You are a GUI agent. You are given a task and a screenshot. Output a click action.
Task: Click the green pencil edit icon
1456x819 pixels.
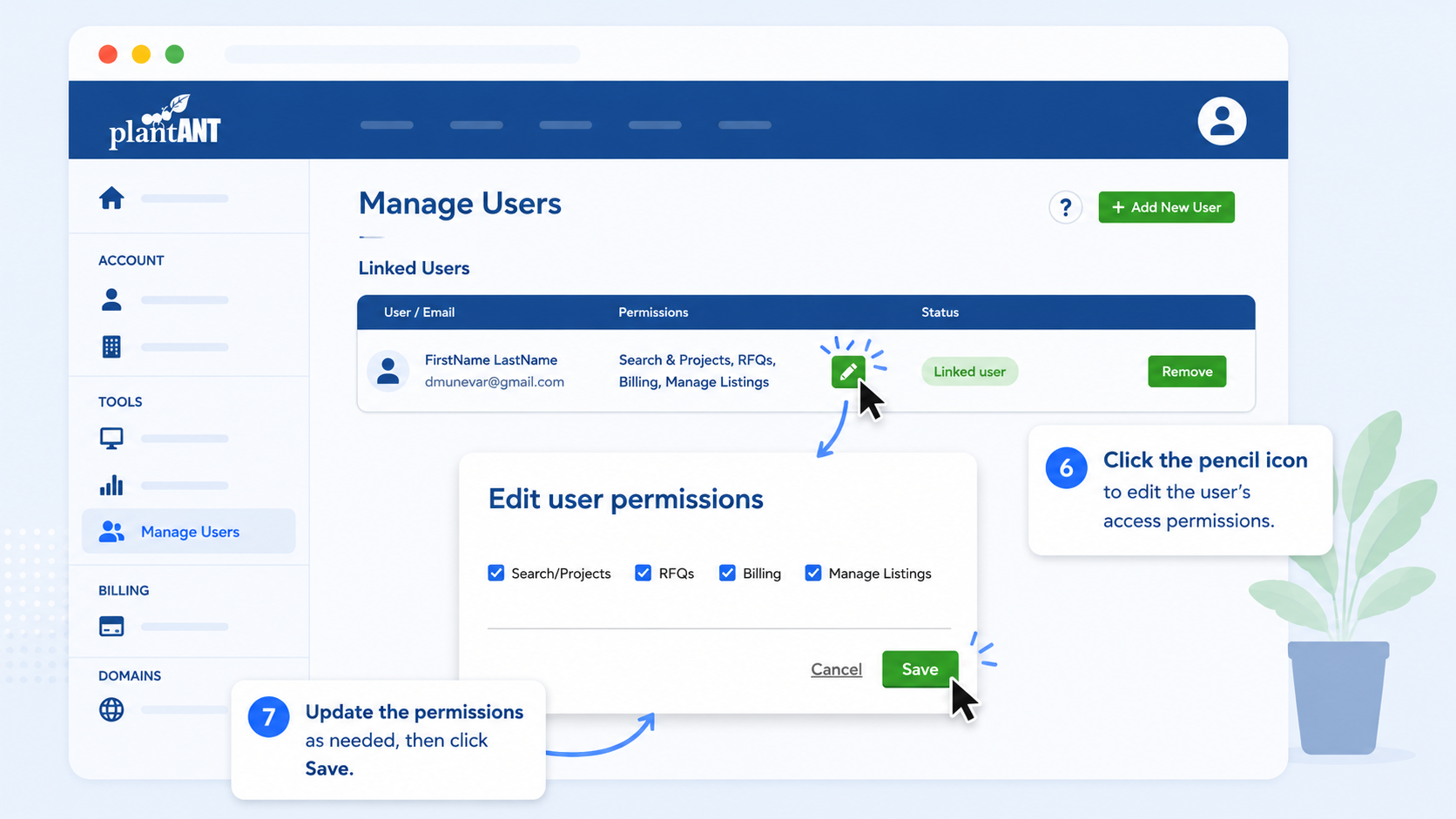[x=848, y=372]
